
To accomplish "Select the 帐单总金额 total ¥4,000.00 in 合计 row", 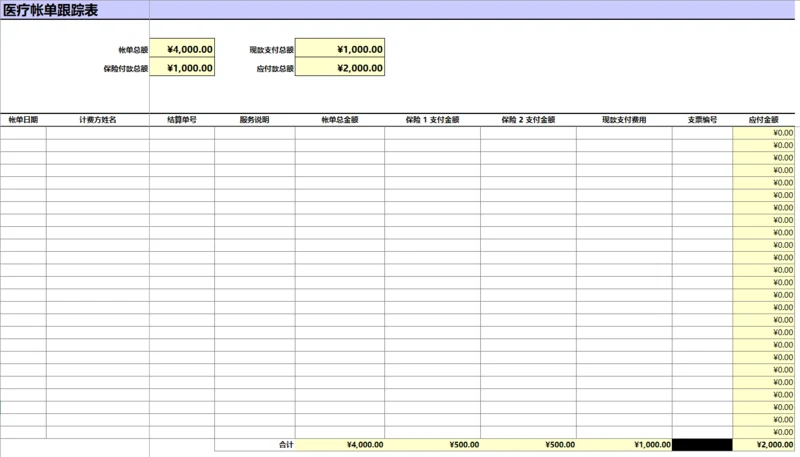I will (x=340, y=445).
